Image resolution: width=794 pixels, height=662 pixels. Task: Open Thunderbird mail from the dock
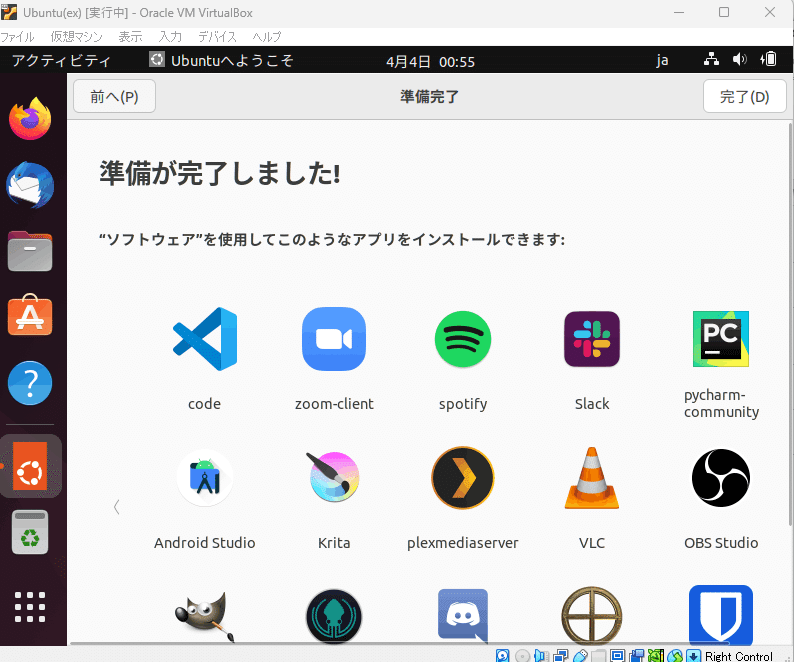(x=30, y=185)
